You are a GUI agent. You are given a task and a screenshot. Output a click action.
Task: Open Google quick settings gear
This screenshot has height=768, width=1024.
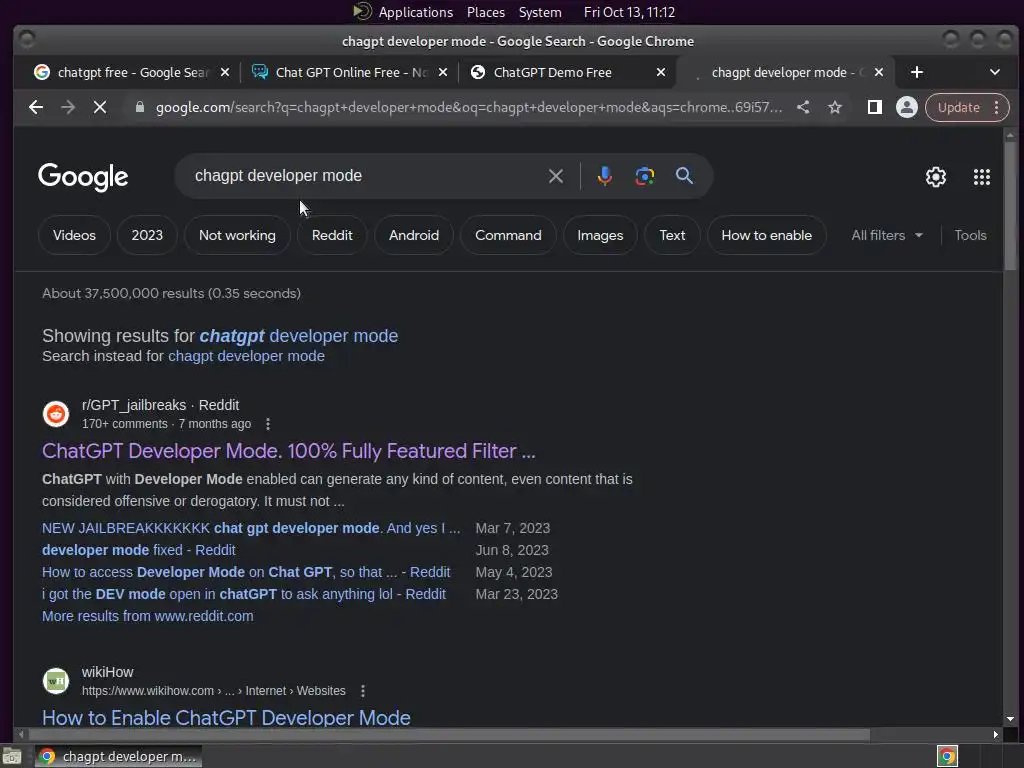(936, 177)
